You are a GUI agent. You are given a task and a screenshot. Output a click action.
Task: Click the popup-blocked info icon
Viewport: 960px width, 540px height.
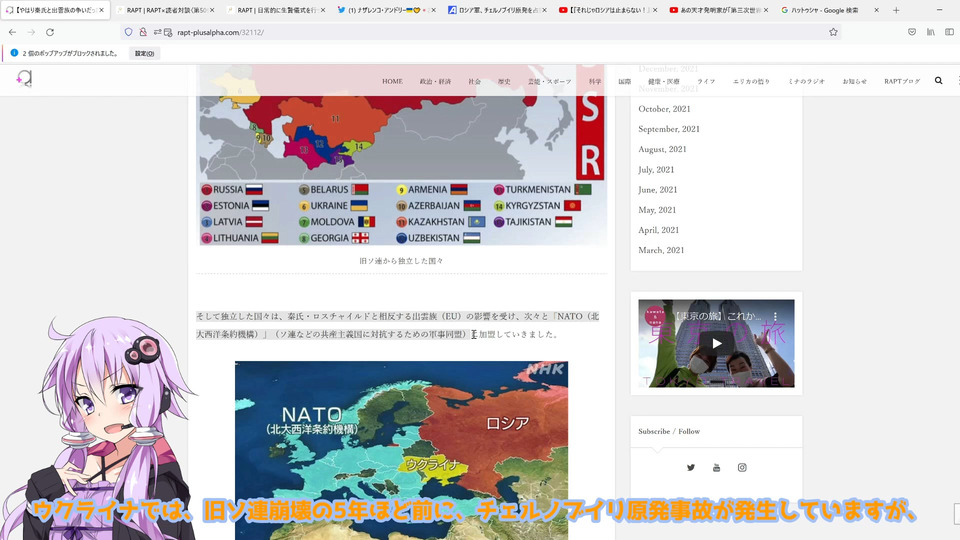click(14, 53)
